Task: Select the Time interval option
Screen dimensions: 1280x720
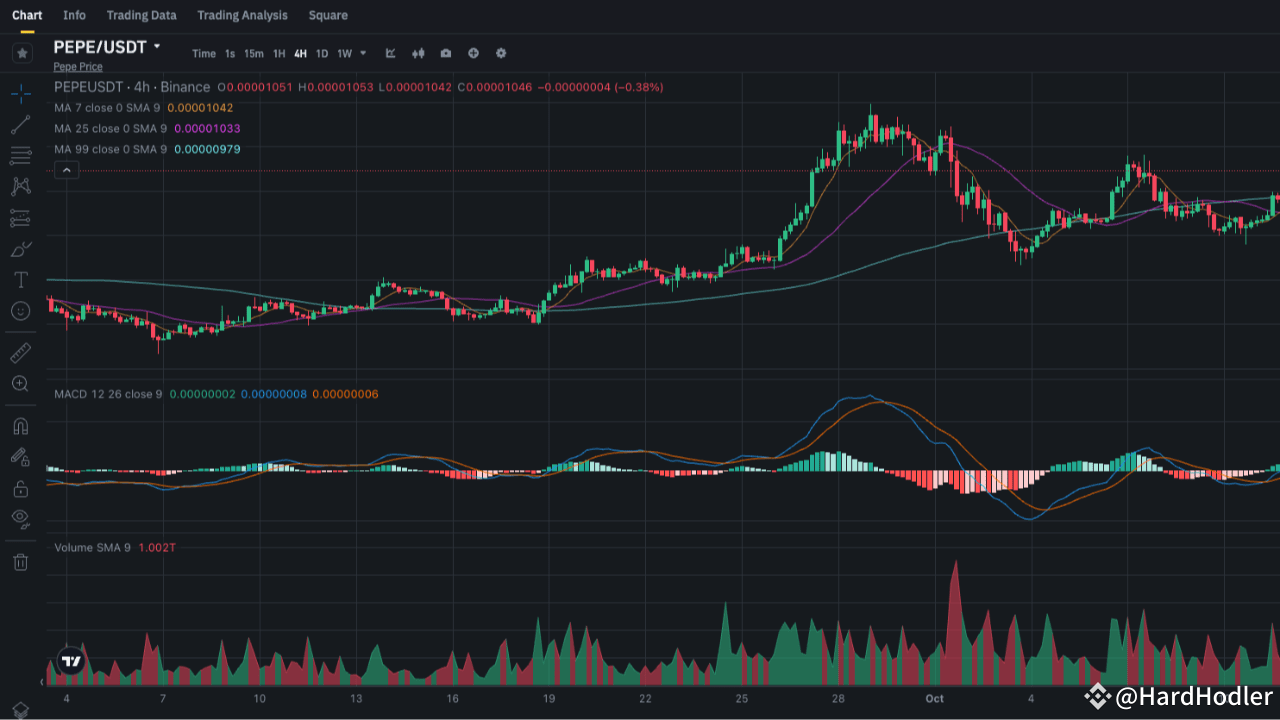Action: pyautogui.click(x=204, y=54)
